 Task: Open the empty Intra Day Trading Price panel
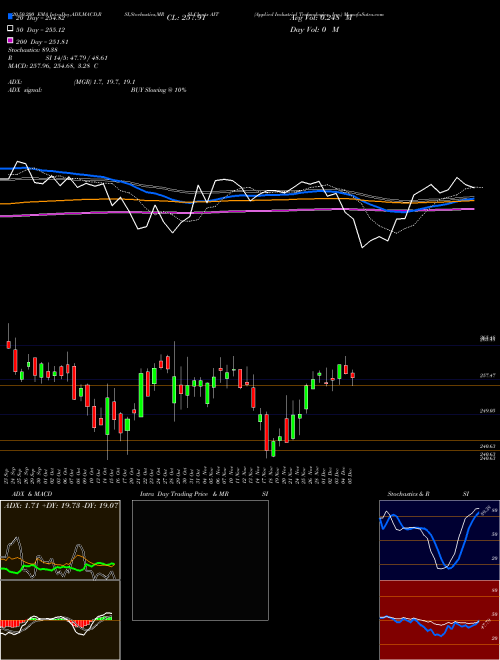(x=200, y=560)
